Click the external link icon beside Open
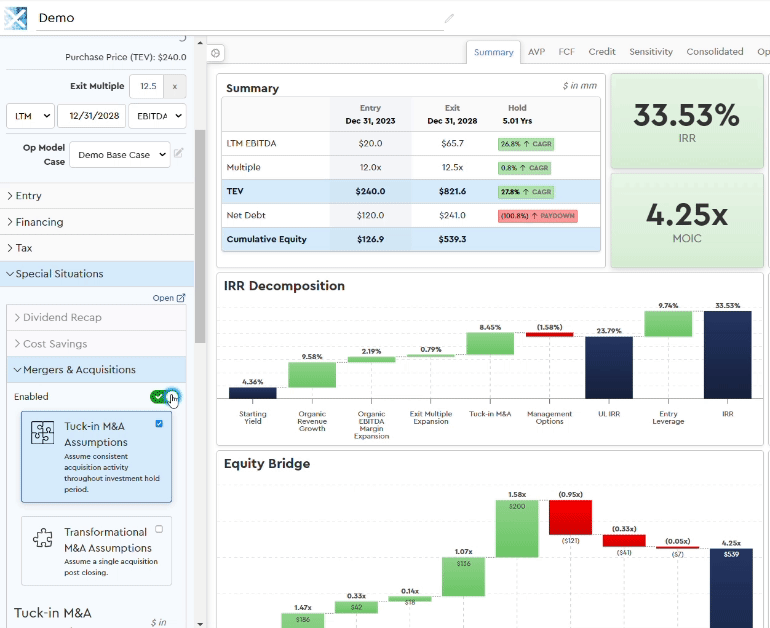 pyautogui.click(x=181, y=298)
